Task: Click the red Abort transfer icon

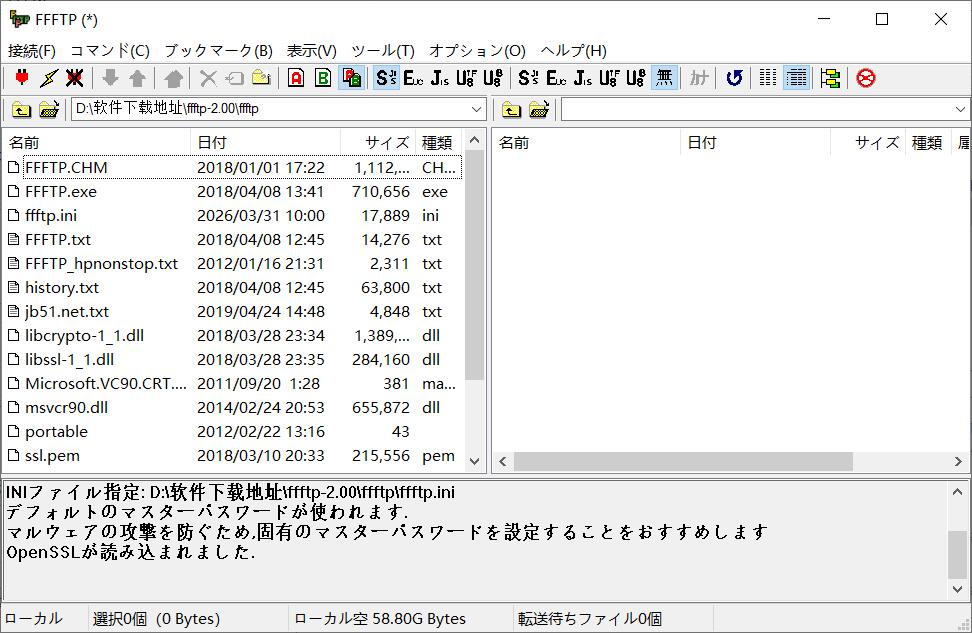Action: 866,78
